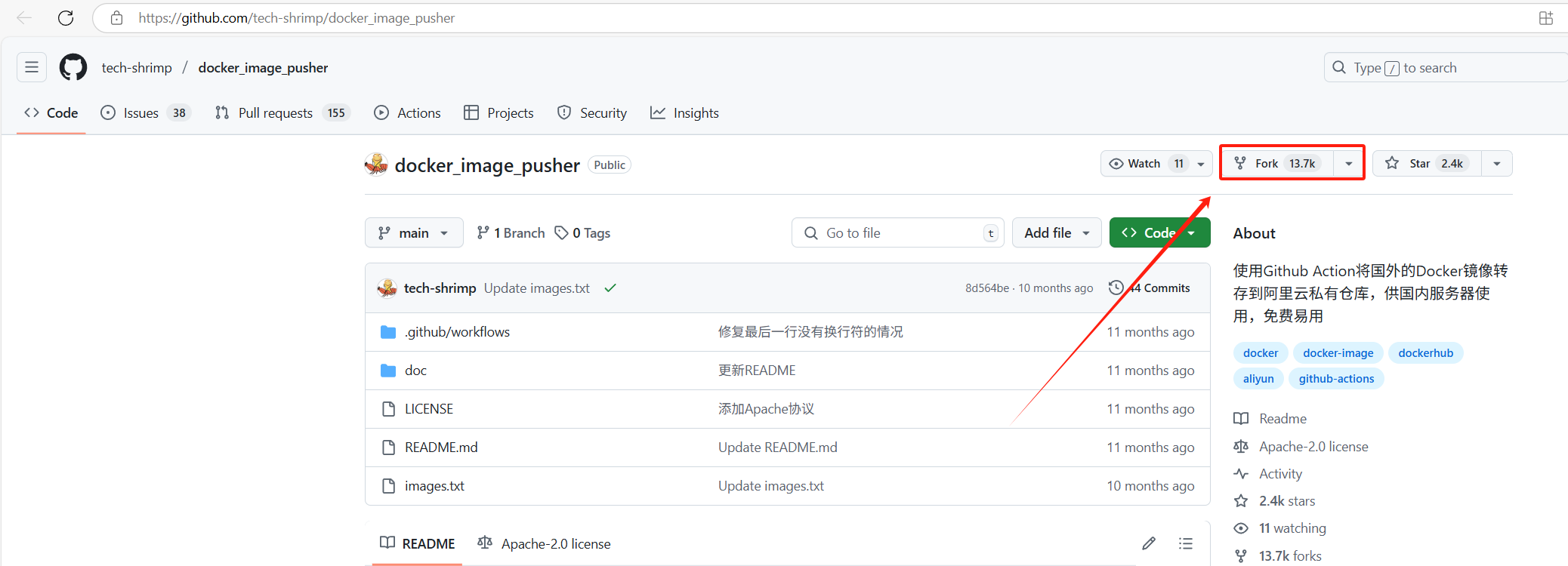The width and height of the screenshot is (1568, 566).
Task: Click the repository owner avatar beside title
Action: pos(376,165)
